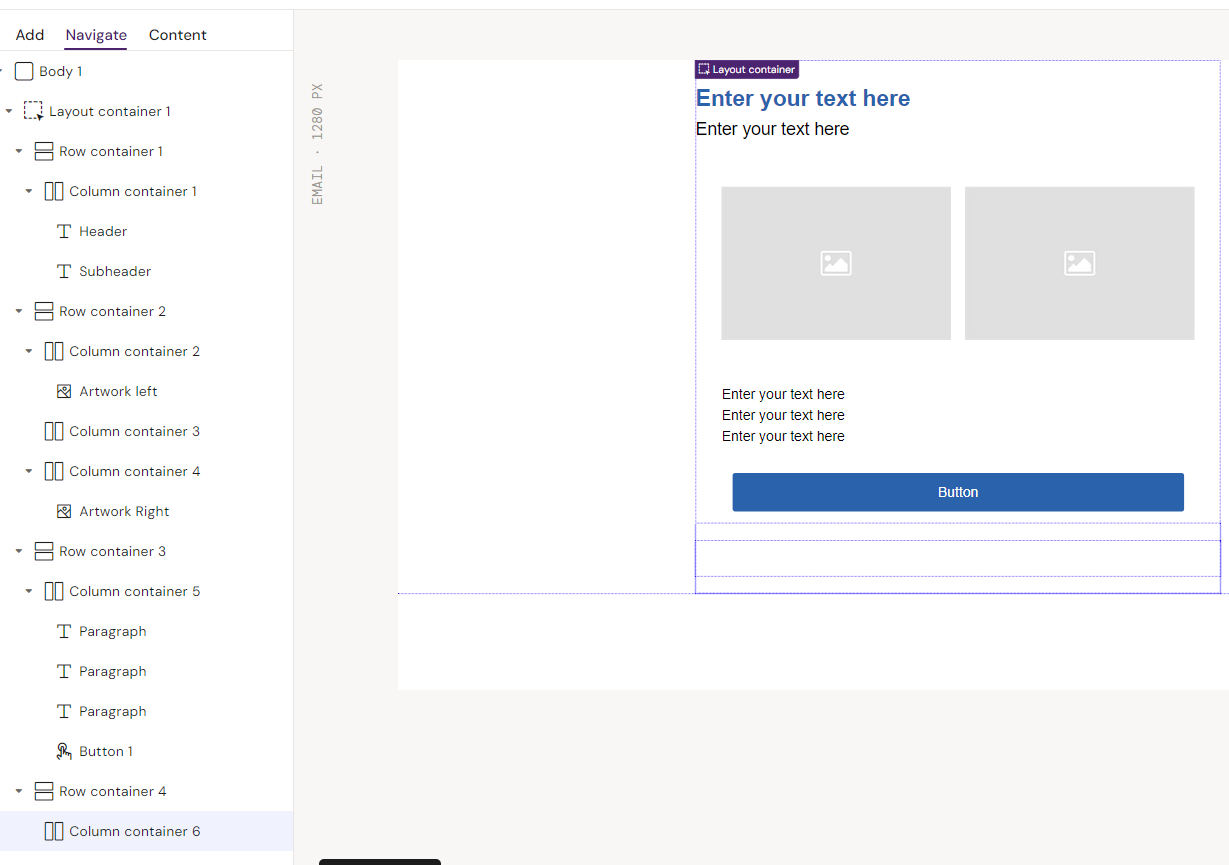Collapse the Layout container 1 tree node
Screen dimensions: 1229x865
pyautogui.click(x=9, y=111)
